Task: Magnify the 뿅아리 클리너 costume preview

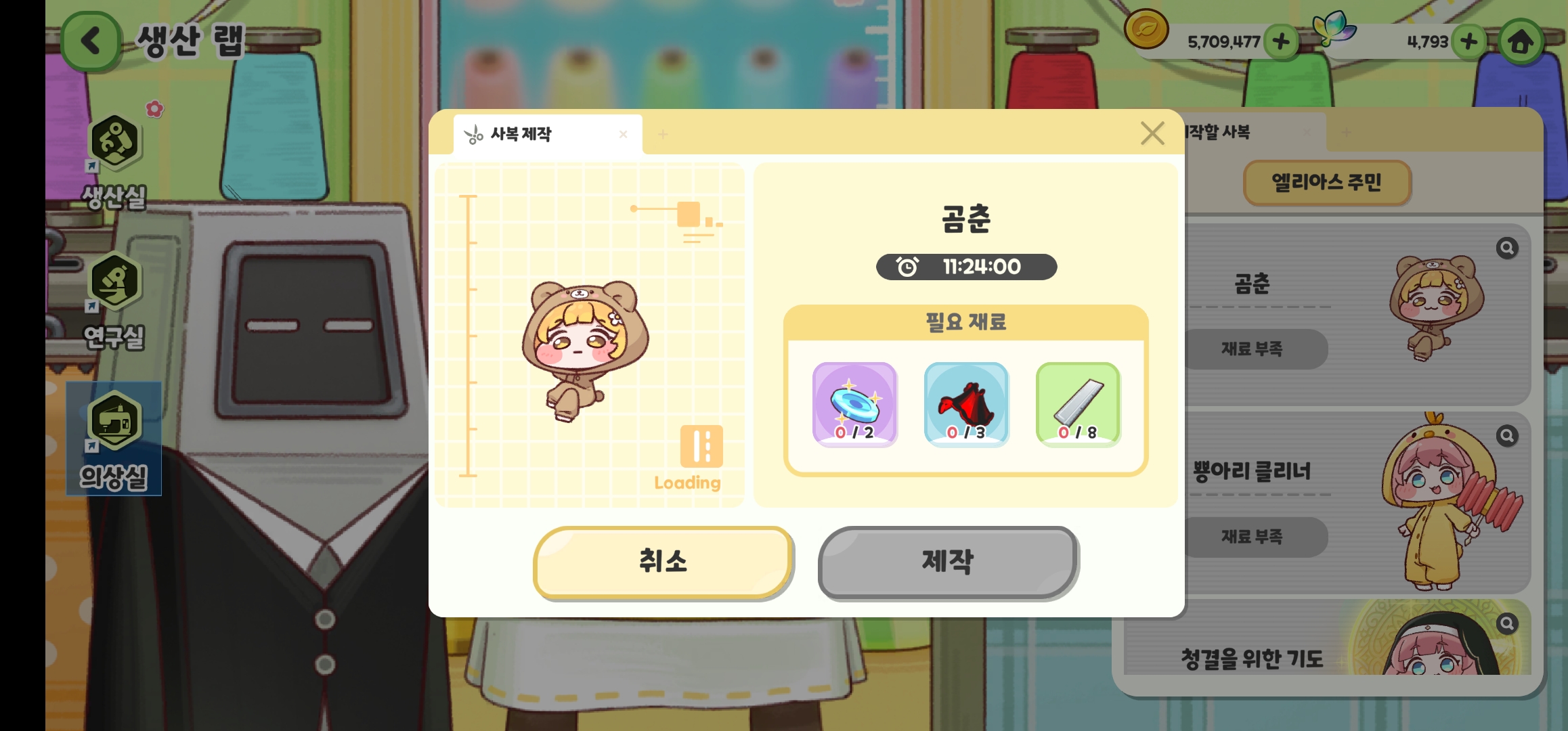Action: click(x=1506, y=436)
